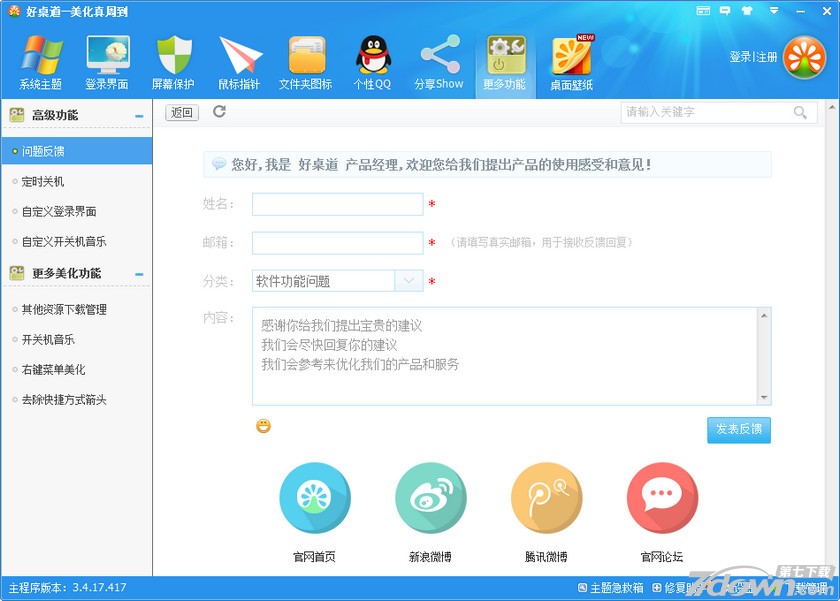Click the title bar feedback chat icon

tap(725, 11)
